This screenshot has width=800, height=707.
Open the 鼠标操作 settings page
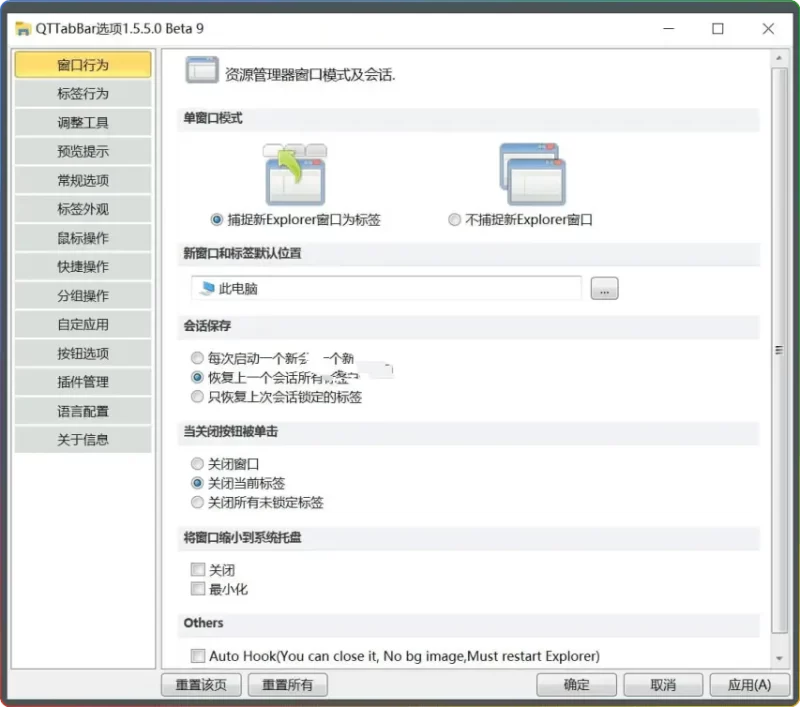(83, 237)
